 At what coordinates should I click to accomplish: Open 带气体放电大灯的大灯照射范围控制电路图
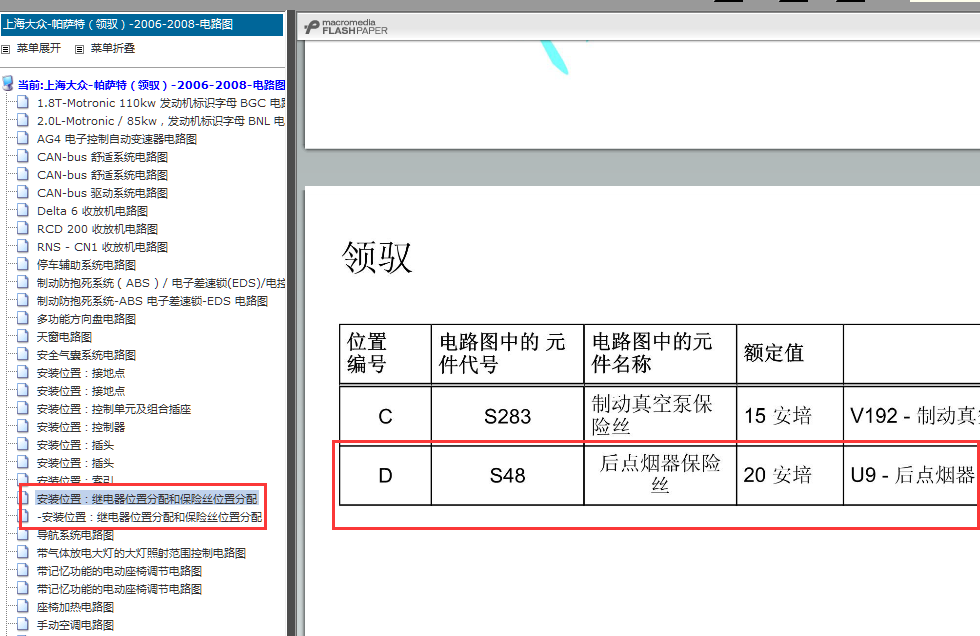pyautogui.click(x=141, y=554)
